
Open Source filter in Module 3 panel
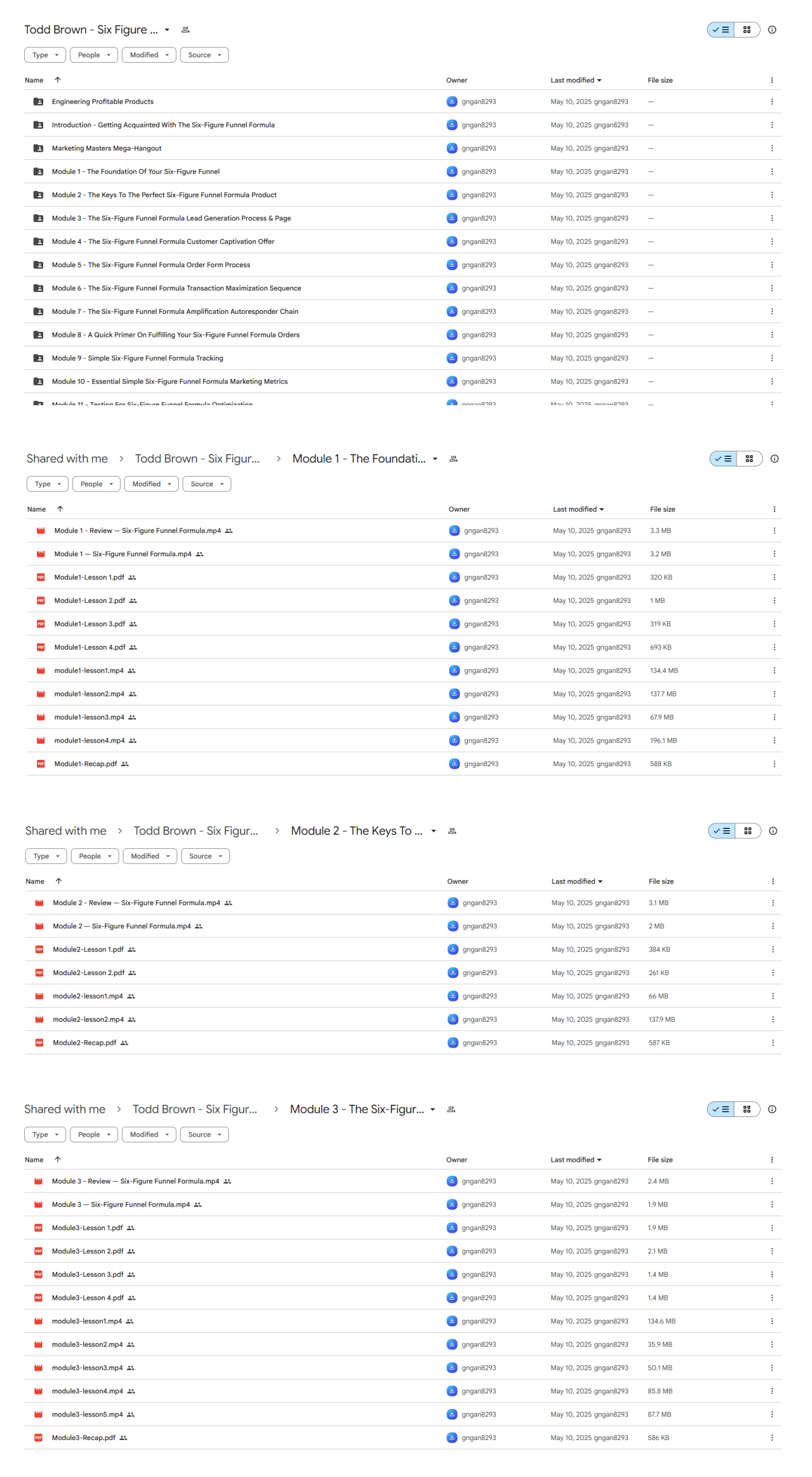point(204,1134)
